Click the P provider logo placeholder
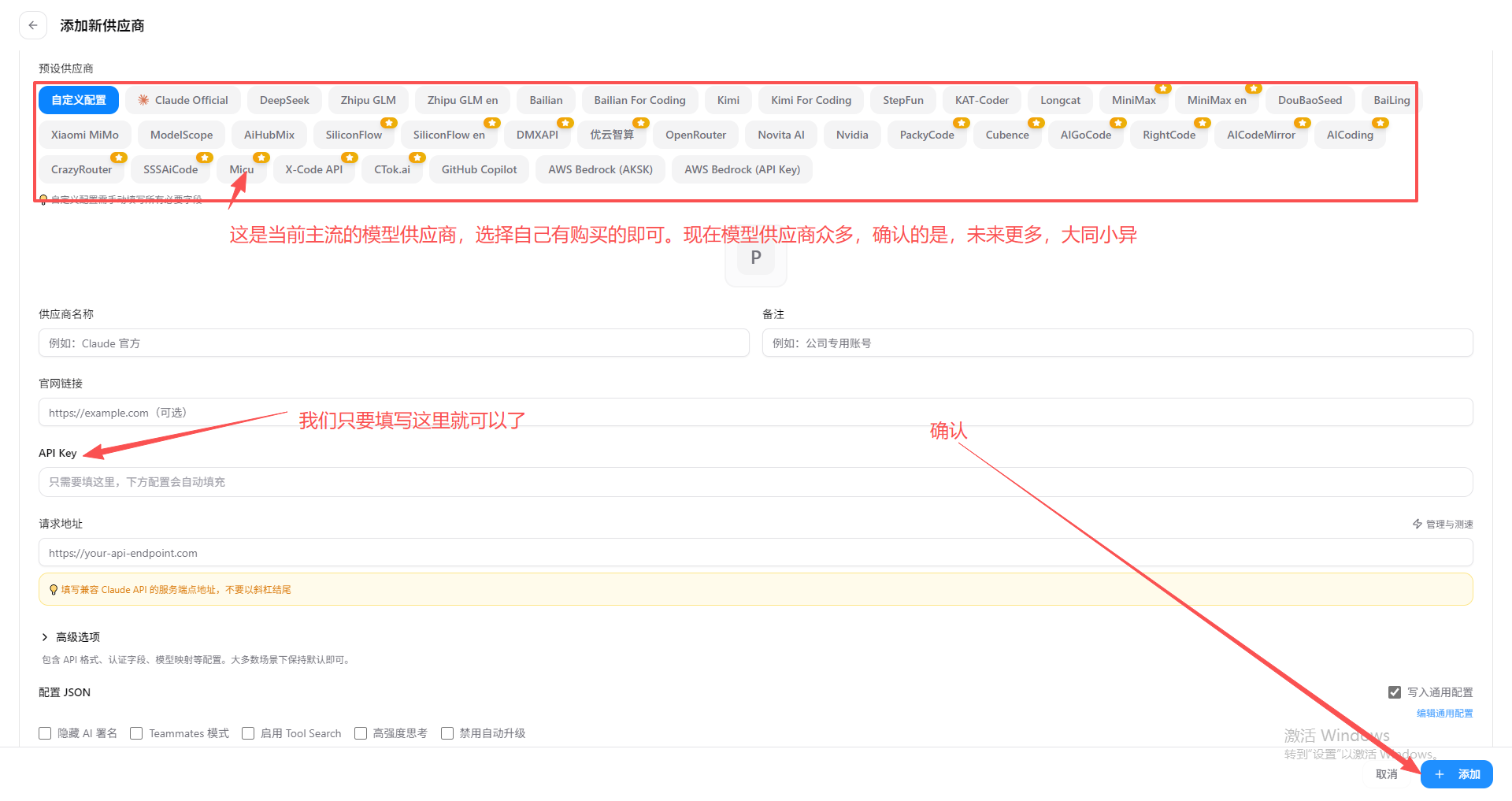The width and height of the screenshot is (1512, 801). point(755,257)
